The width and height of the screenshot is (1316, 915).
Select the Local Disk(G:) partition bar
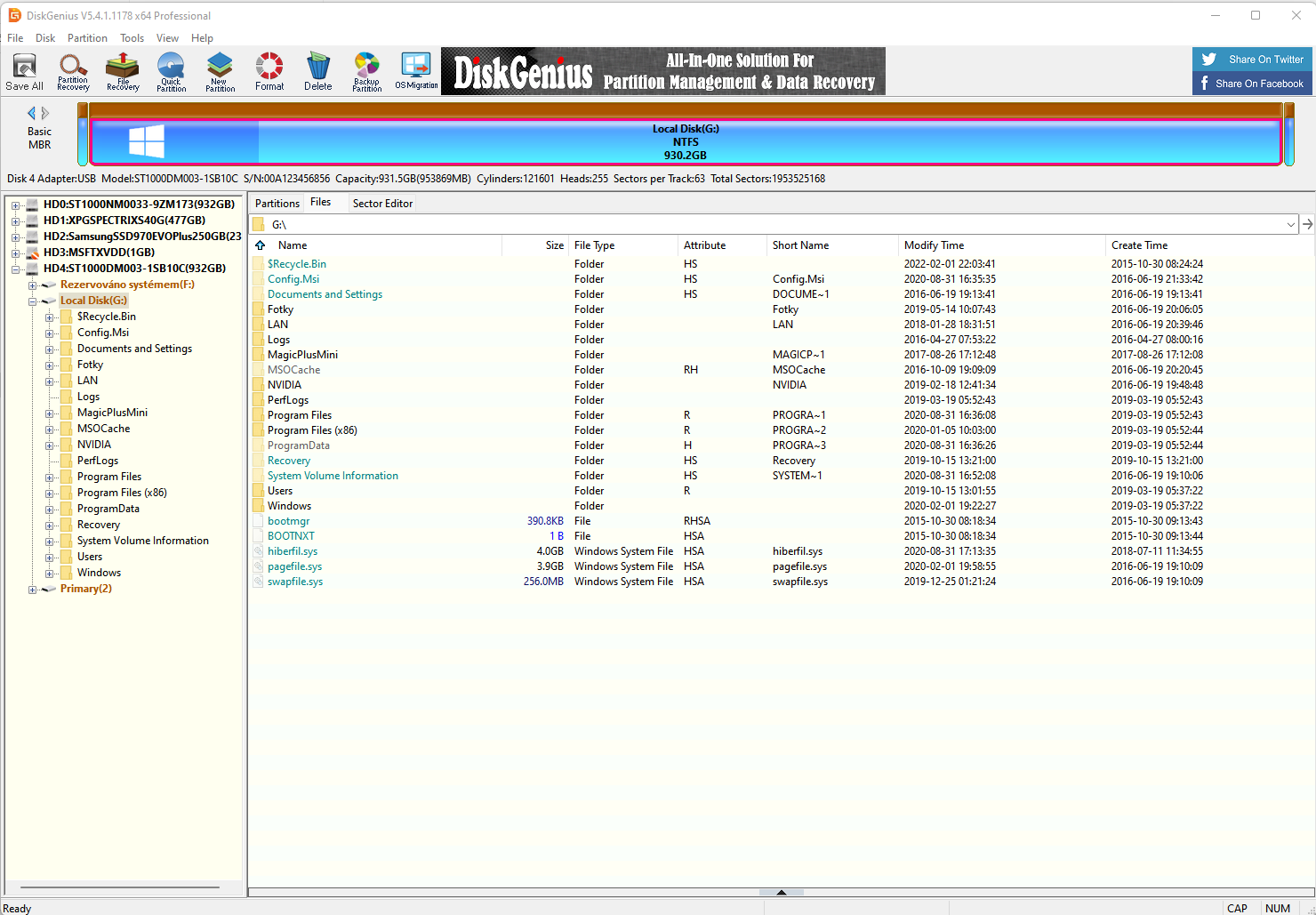[x=685, y=142]
